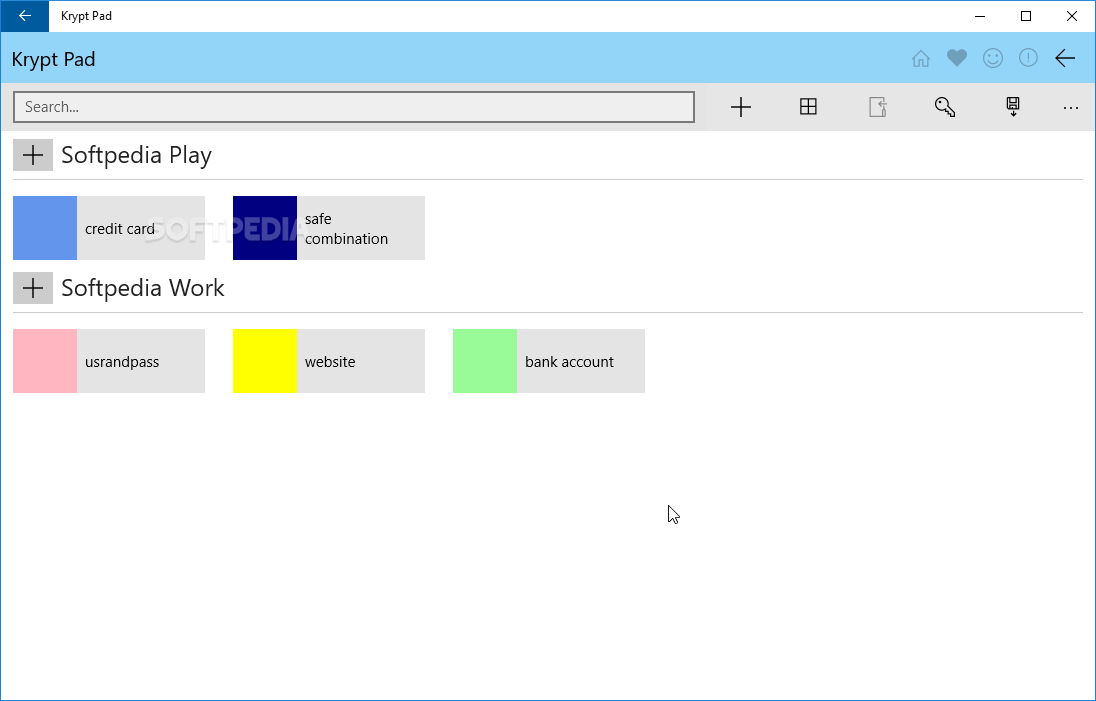Click the cornflower blue credit card swatch
1096x701 pixels.
(x=45, y=228)
